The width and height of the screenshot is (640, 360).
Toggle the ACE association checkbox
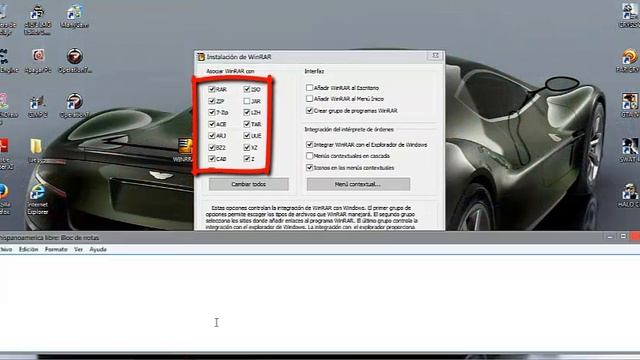211,124
